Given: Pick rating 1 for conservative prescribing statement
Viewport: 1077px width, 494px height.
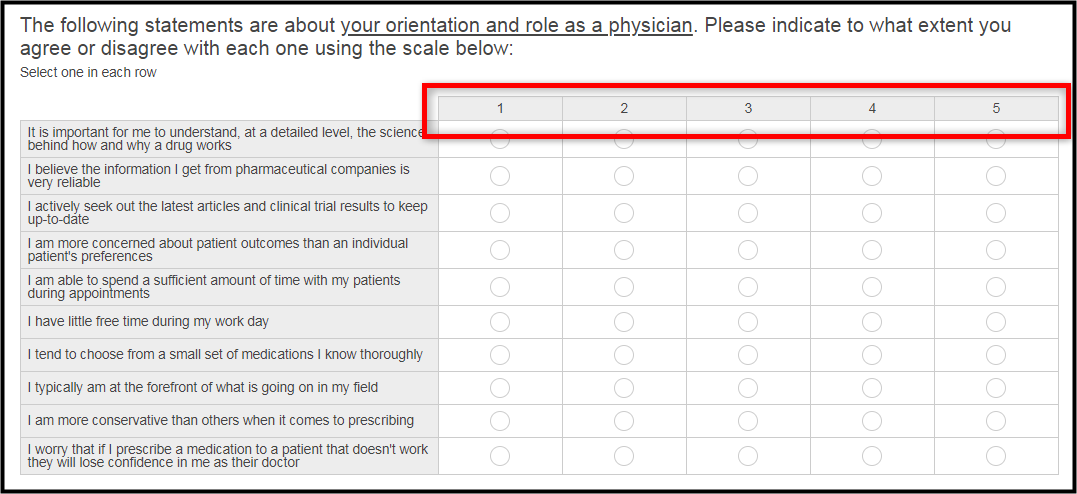Looking at the screenshot, I should coord(500,420).
